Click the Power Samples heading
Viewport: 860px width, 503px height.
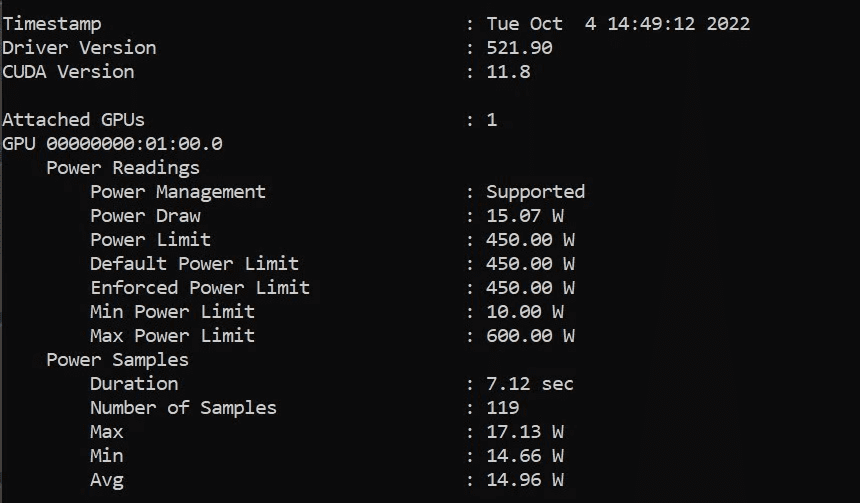(x=117, y=360)
